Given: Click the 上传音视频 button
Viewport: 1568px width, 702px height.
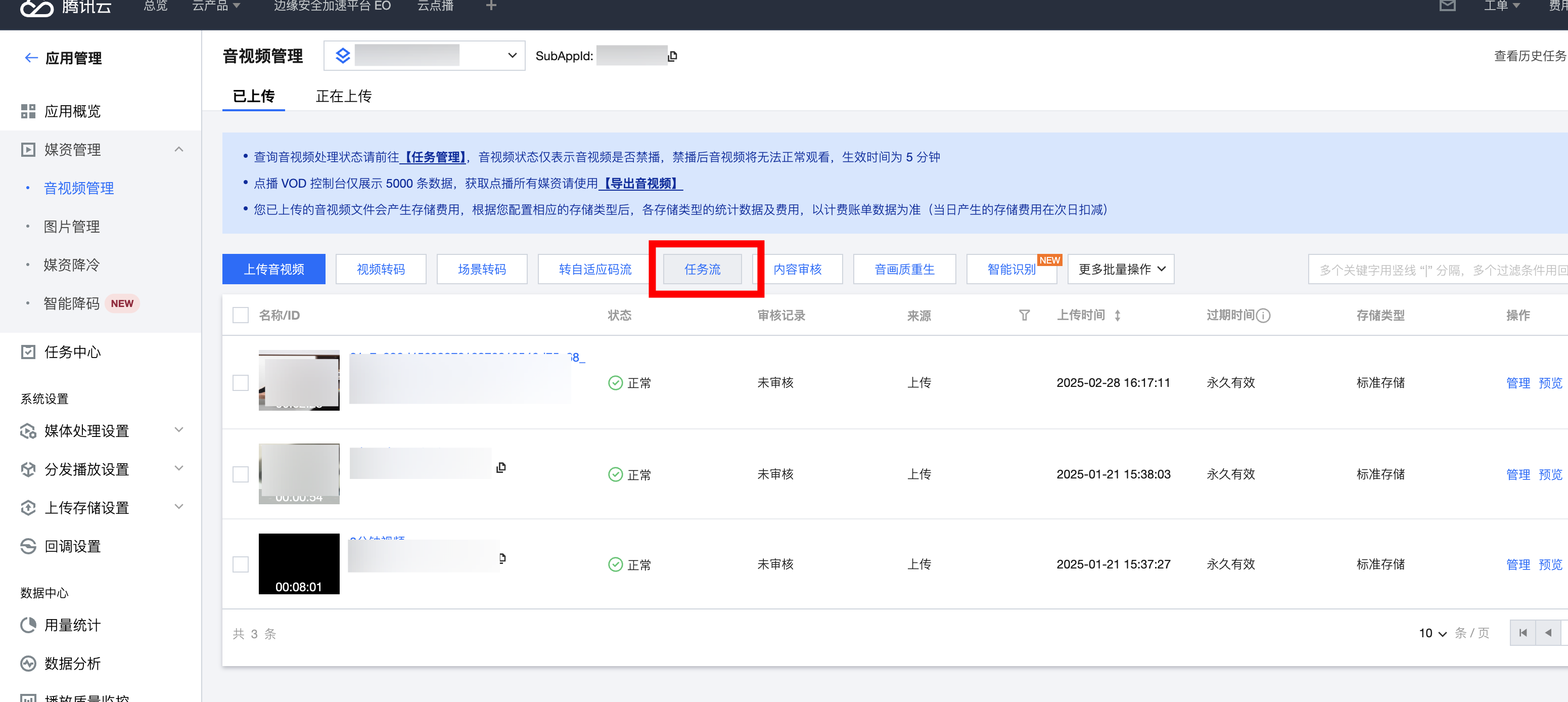Looking at the screenshot, I should (273, 269).
